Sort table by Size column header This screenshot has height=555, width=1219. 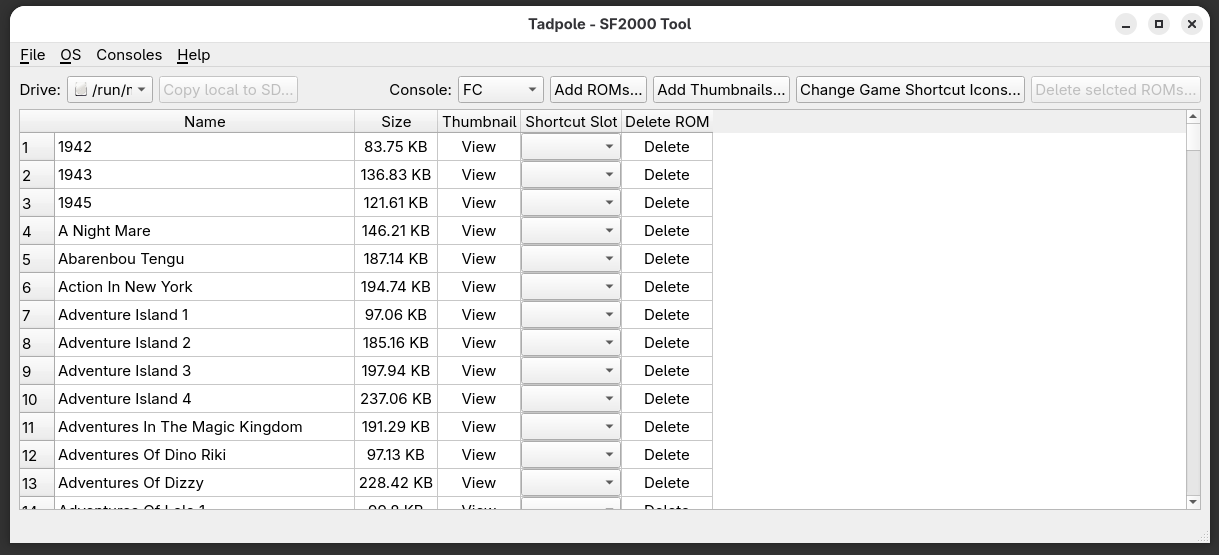point(396,122)
